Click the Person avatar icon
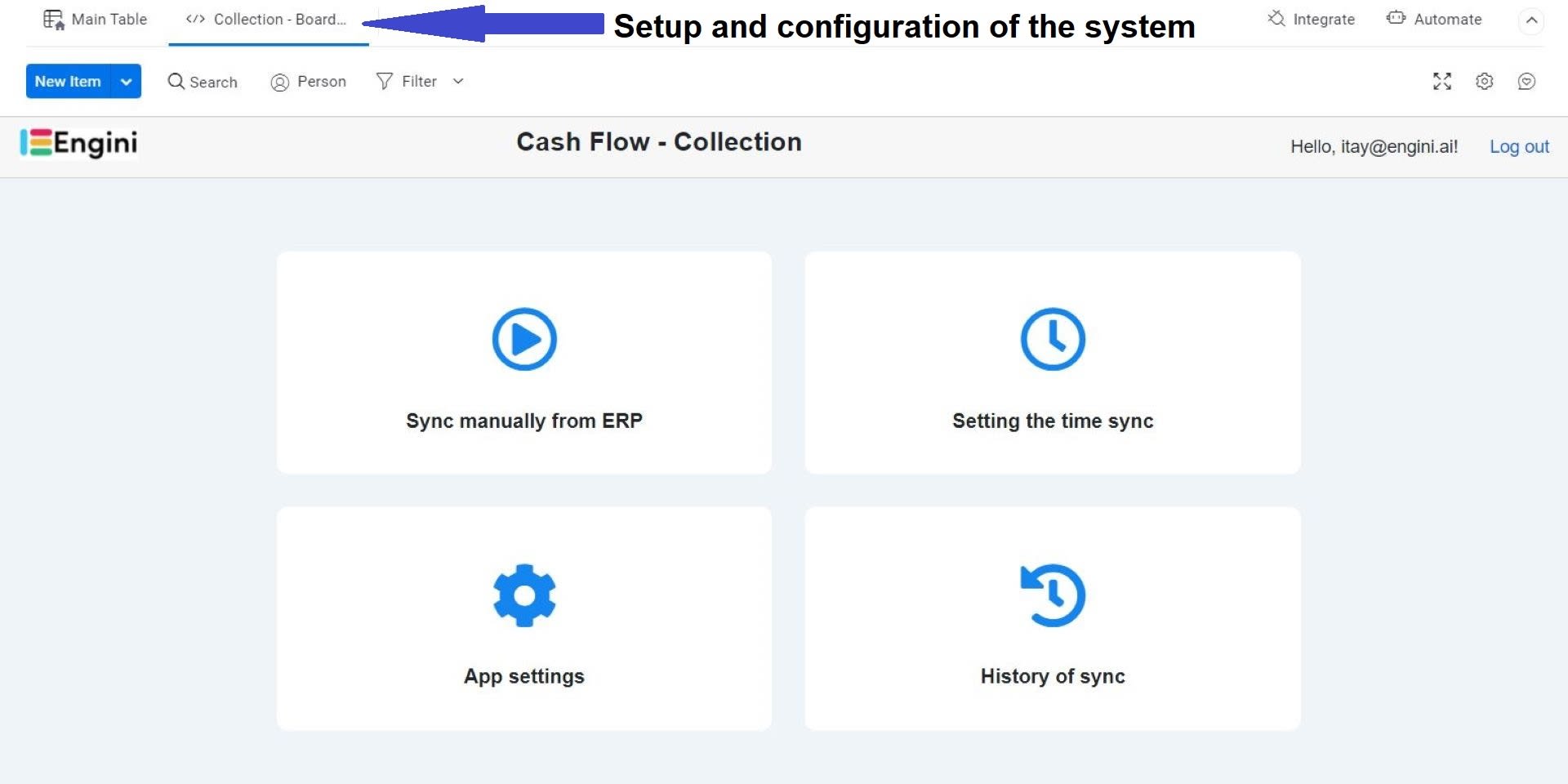Viewport: 1568px width, 784px height. pyautogui.click(x=280, y=82)
